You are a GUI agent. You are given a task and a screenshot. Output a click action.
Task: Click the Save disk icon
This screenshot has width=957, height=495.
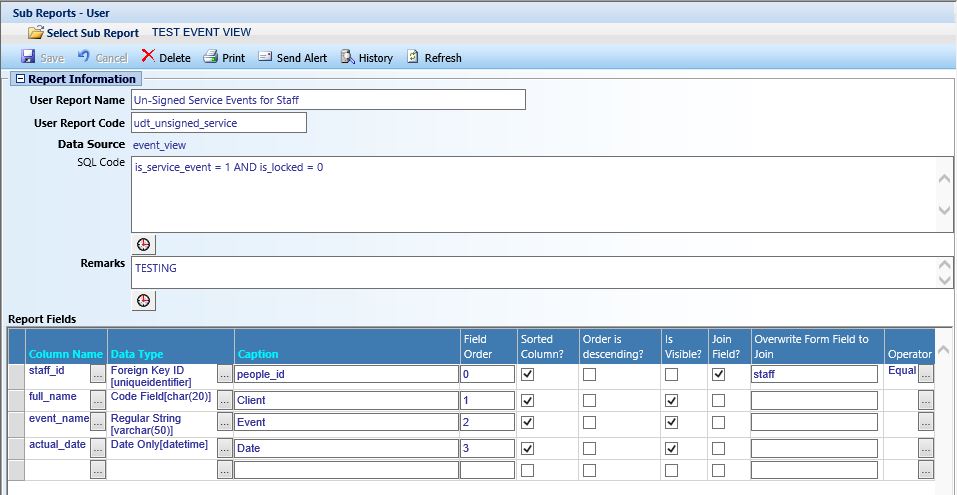[27, 57]
